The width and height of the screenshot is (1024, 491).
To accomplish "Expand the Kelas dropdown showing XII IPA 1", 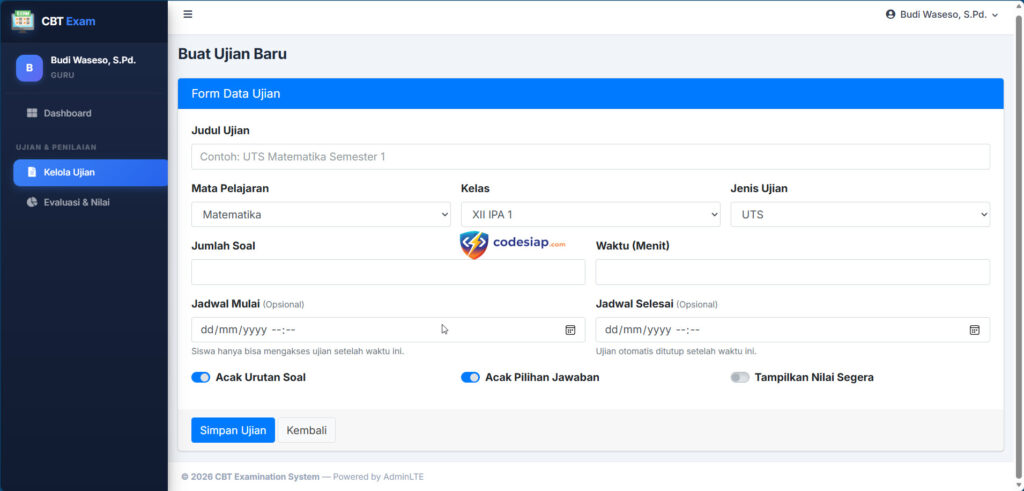I will tap(590, 214).
